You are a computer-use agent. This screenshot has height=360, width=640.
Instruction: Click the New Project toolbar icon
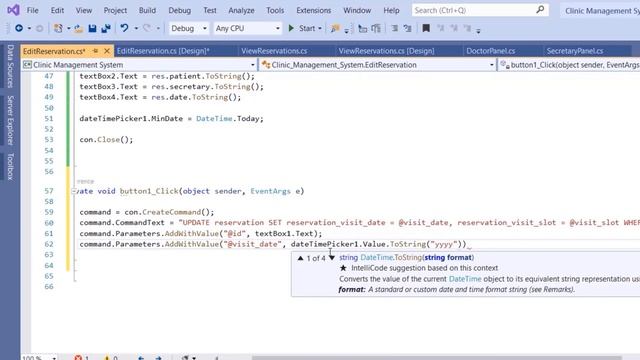coord(58,28)
